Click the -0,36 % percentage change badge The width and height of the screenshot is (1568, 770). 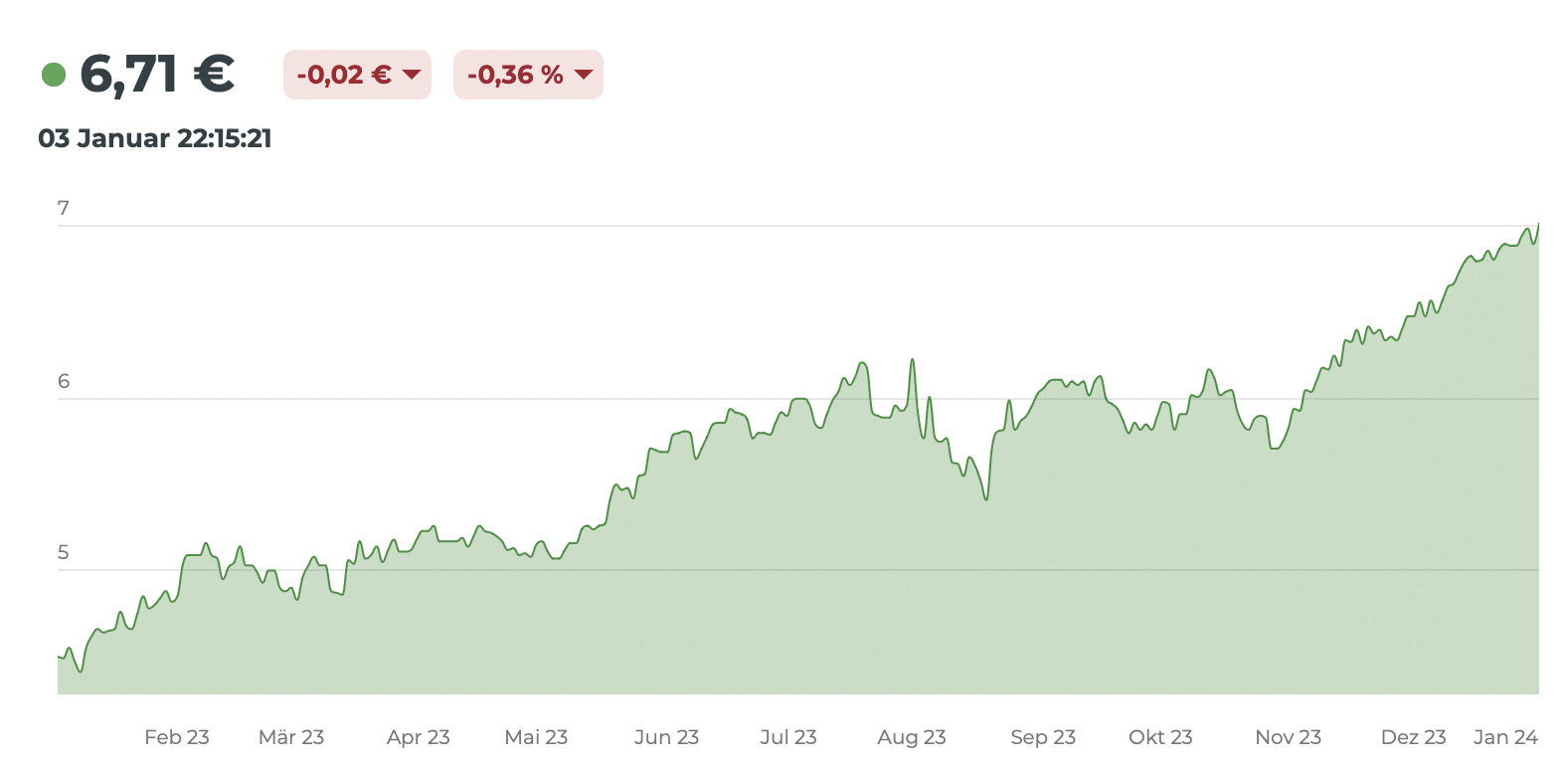[x=528, y=75]
